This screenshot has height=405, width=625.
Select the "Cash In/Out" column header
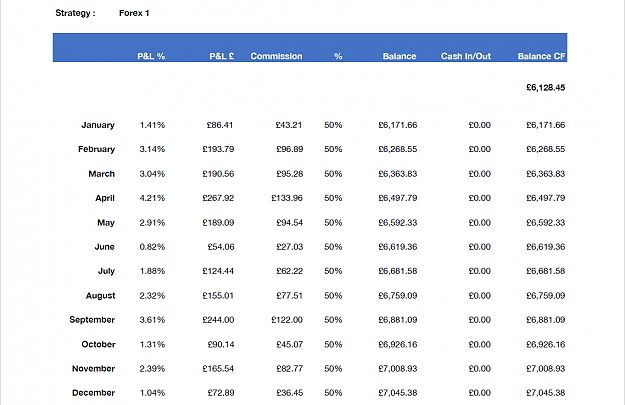point(466,56)
